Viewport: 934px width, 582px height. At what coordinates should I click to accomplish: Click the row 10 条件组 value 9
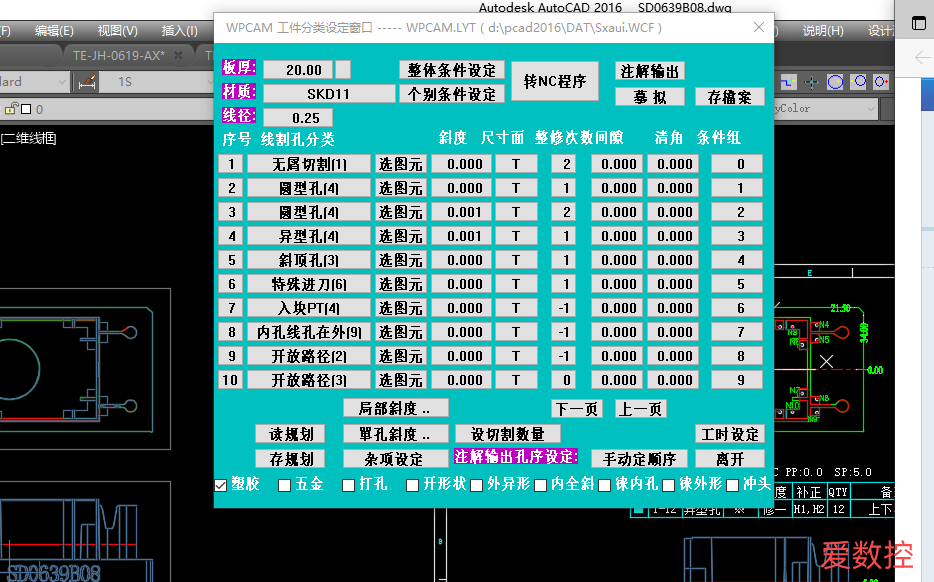click(x=737, y=380)
